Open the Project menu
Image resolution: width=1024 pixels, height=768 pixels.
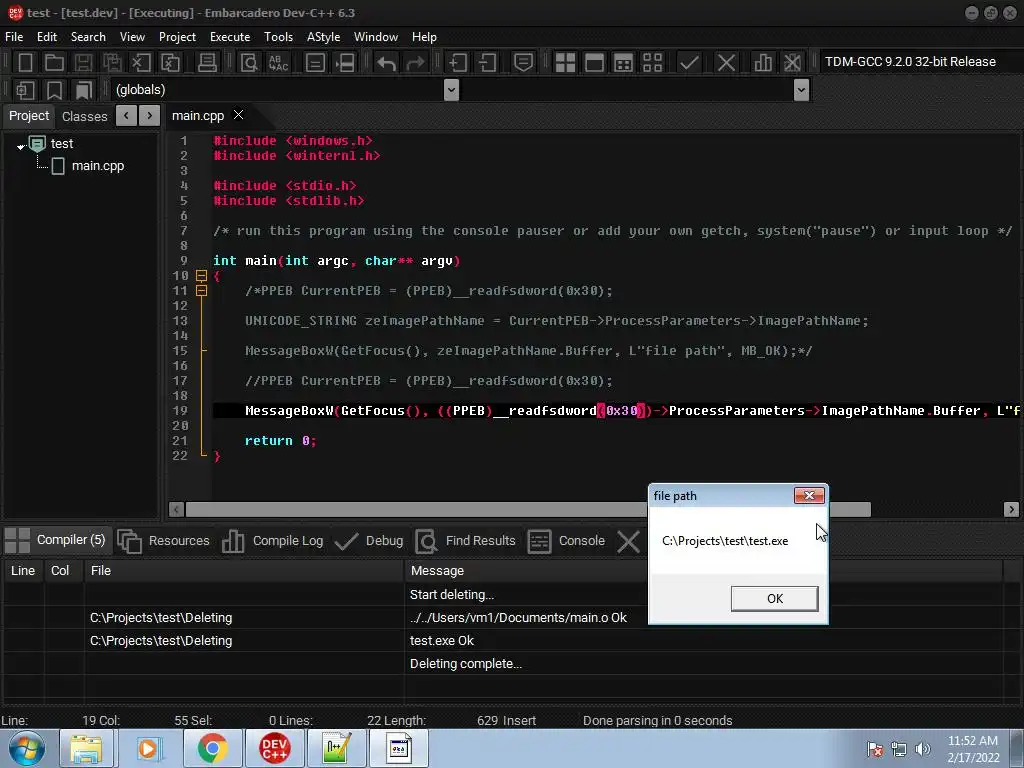(177, 37)
